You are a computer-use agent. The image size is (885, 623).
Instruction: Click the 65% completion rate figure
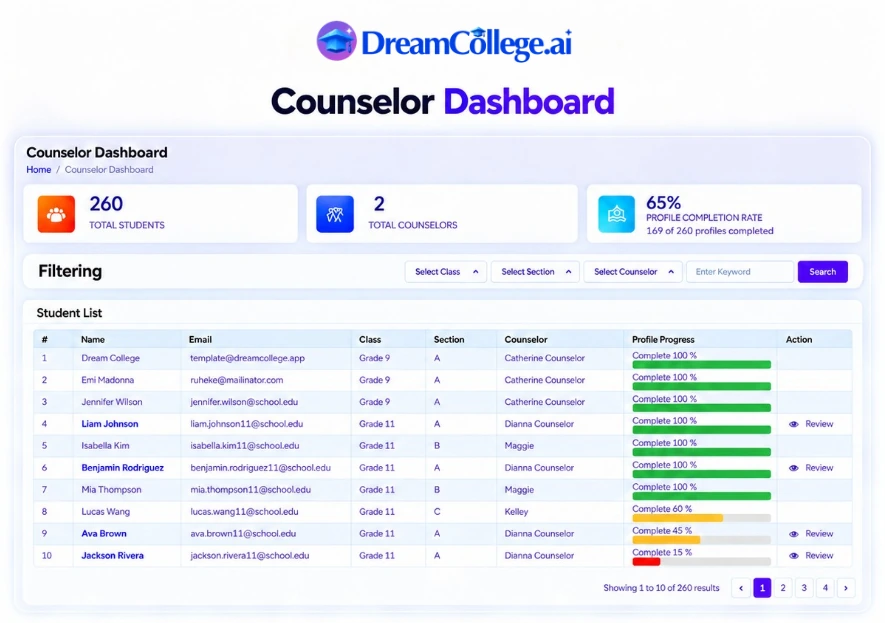tap(663, 202)
